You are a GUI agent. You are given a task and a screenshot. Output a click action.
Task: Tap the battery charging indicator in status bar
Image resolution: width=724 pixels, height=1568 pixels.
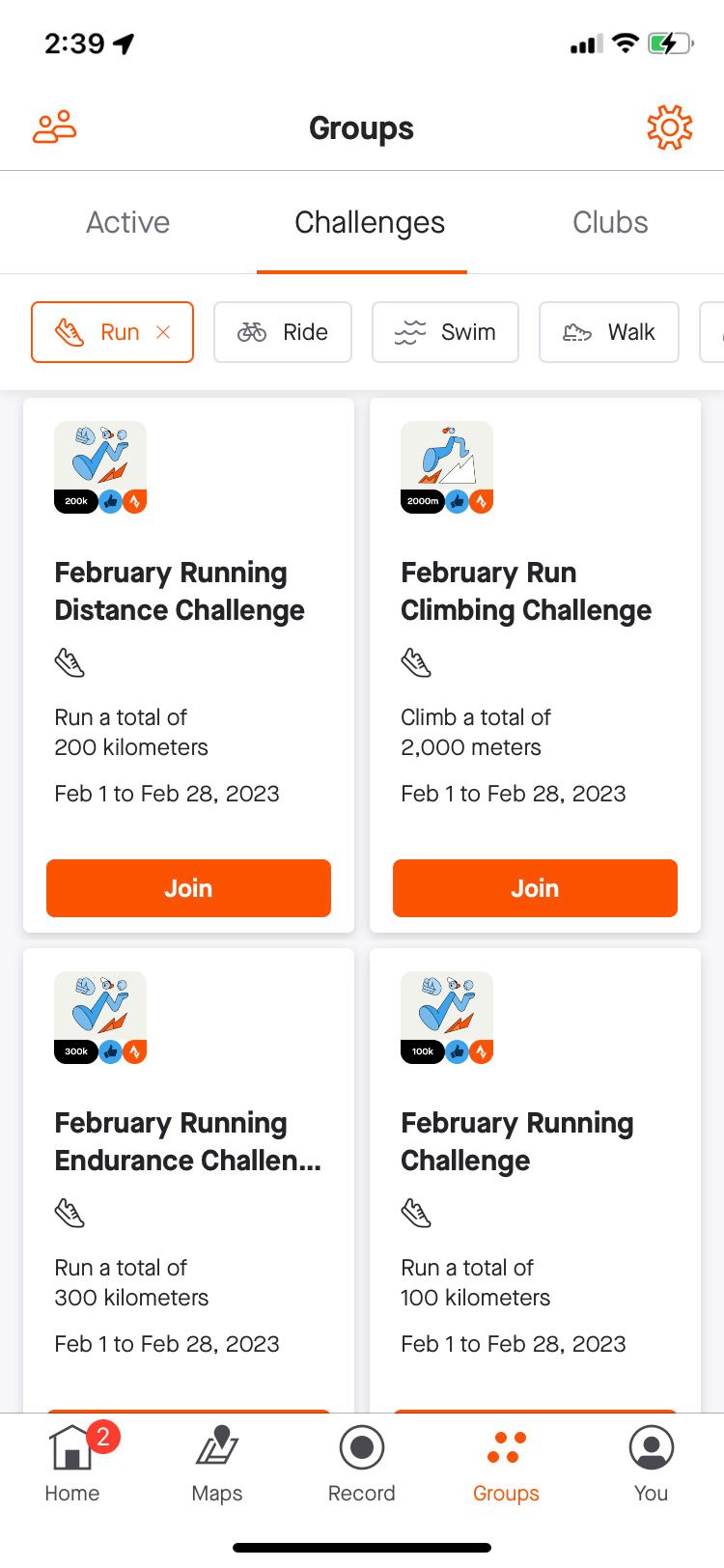tap(668, 42)
